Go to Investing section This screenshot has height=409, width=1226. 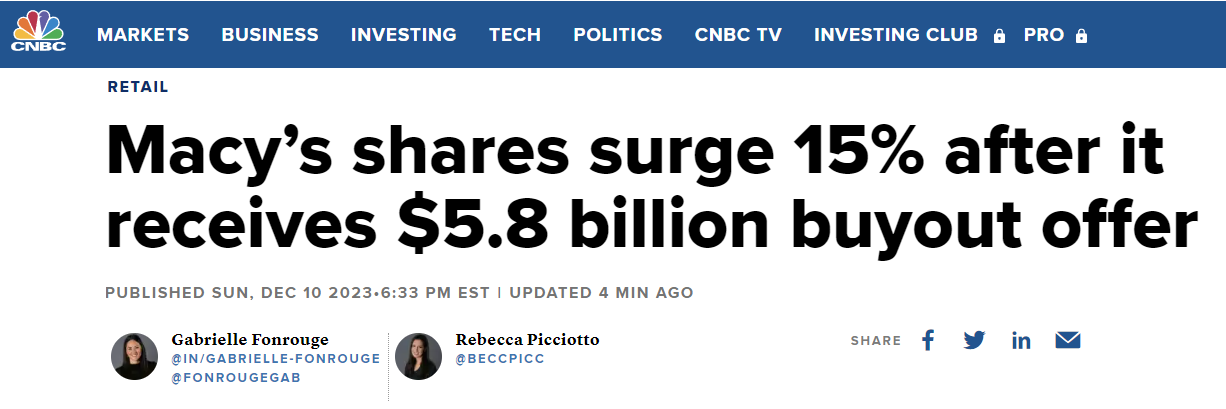pos(403,34)
